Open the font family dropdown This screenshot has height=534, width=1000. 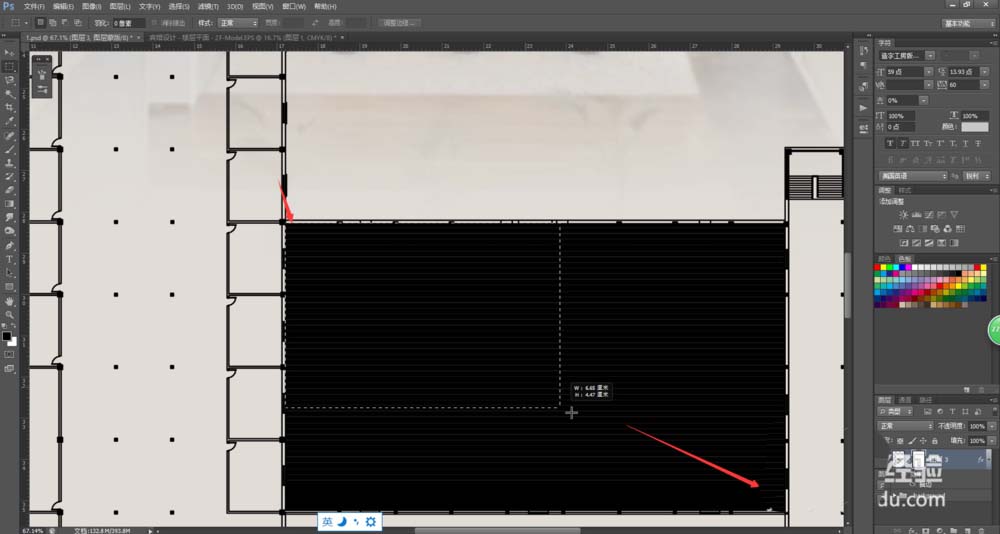coord(930,56)
